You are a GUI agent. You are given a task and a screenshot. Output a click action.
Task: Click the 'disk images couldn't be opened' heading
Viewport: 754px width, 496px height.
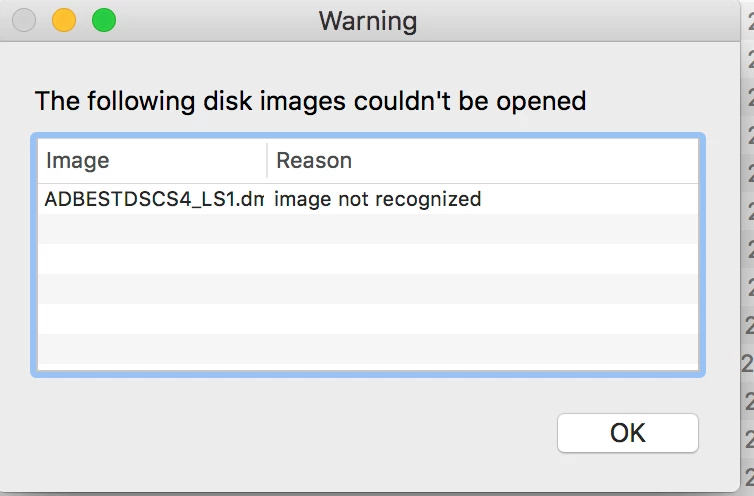coord(394,101)
